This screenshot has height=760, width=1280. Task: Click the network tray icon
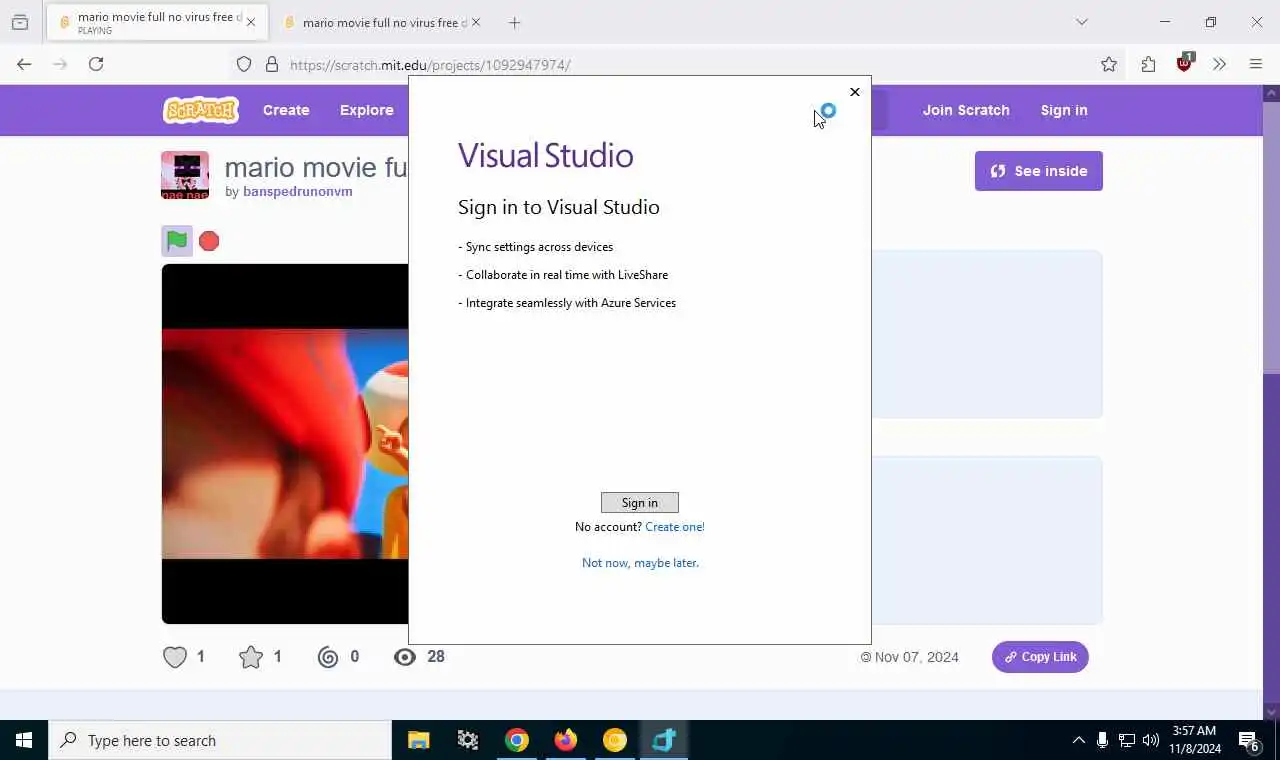[x=1127, y=740]
